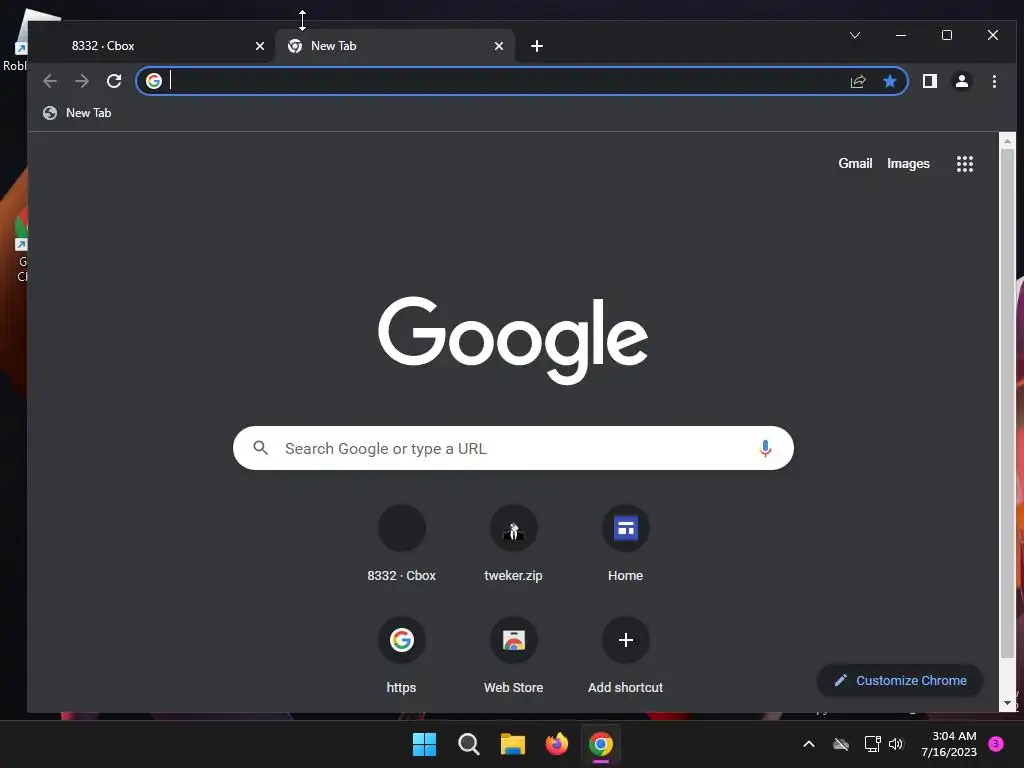Open the New Tab bookmark in bookmarks bar
The image size is (1024, 768).
tap(77, 113)
